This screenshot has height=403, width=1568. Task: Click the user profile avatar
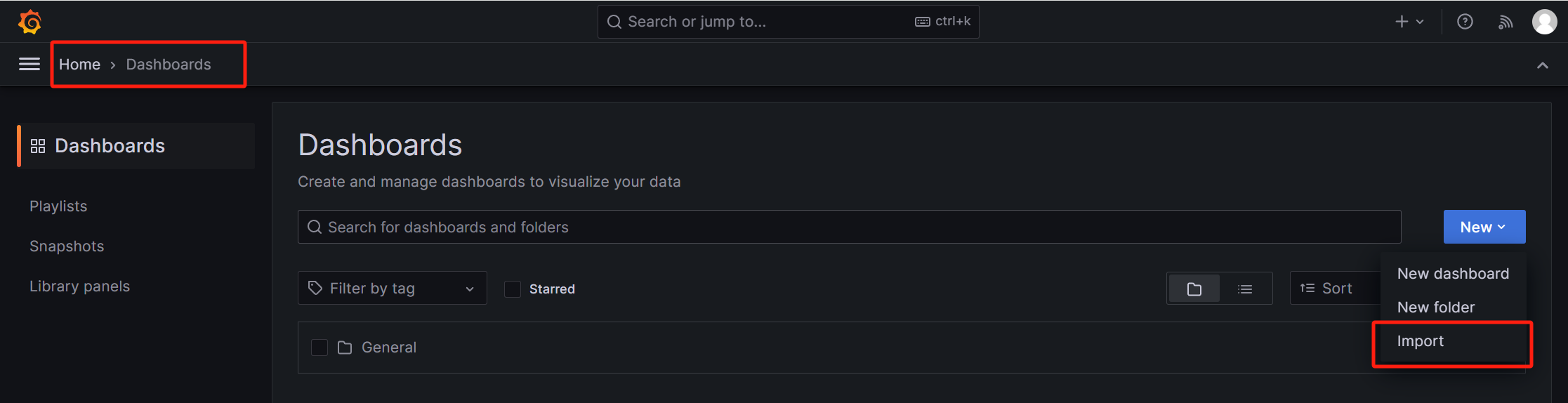click(x=1544, y=22)
